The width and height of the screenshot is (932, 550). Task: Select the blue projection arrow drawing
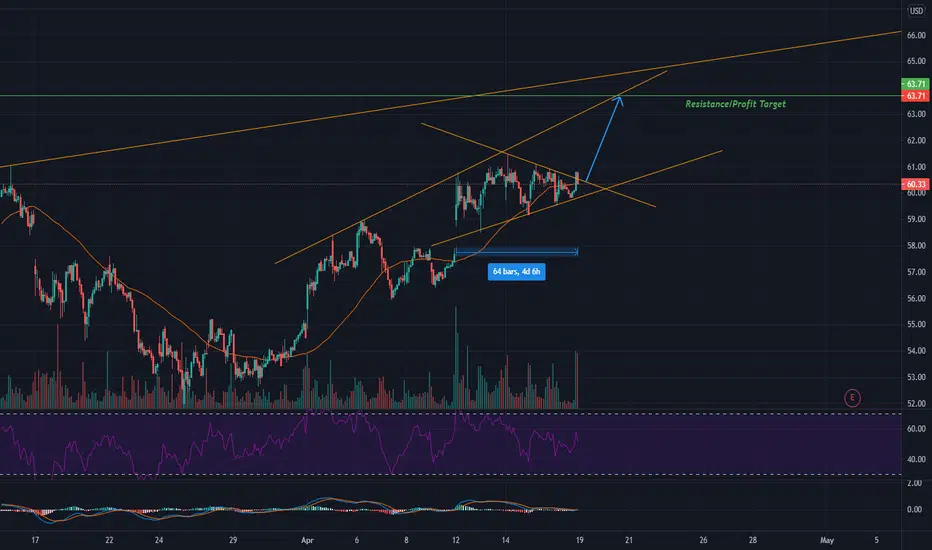click(x=603, y=138)
